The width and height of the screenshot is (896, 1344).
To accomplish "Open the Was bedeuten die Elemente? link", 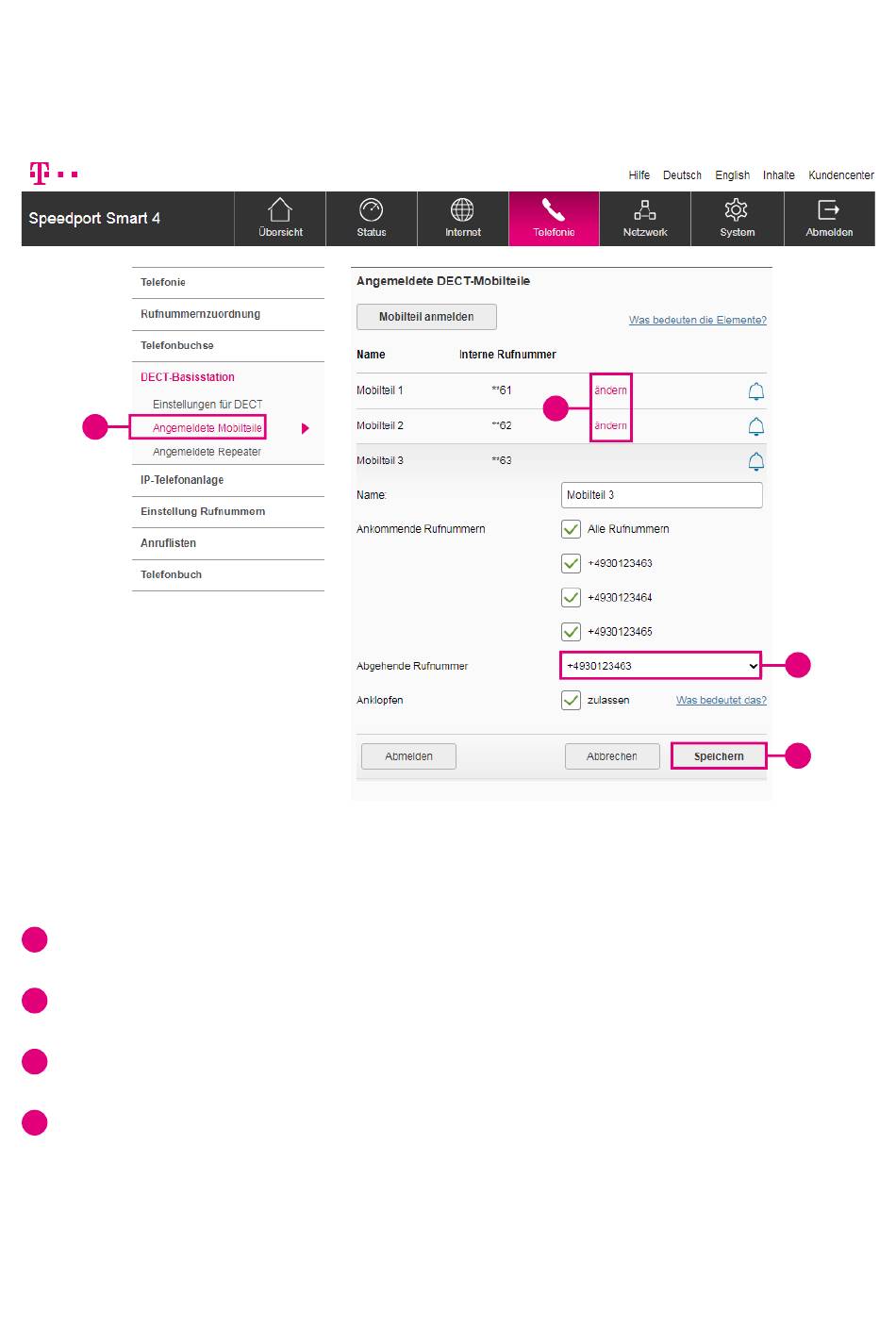I will [x=698, y=320].
